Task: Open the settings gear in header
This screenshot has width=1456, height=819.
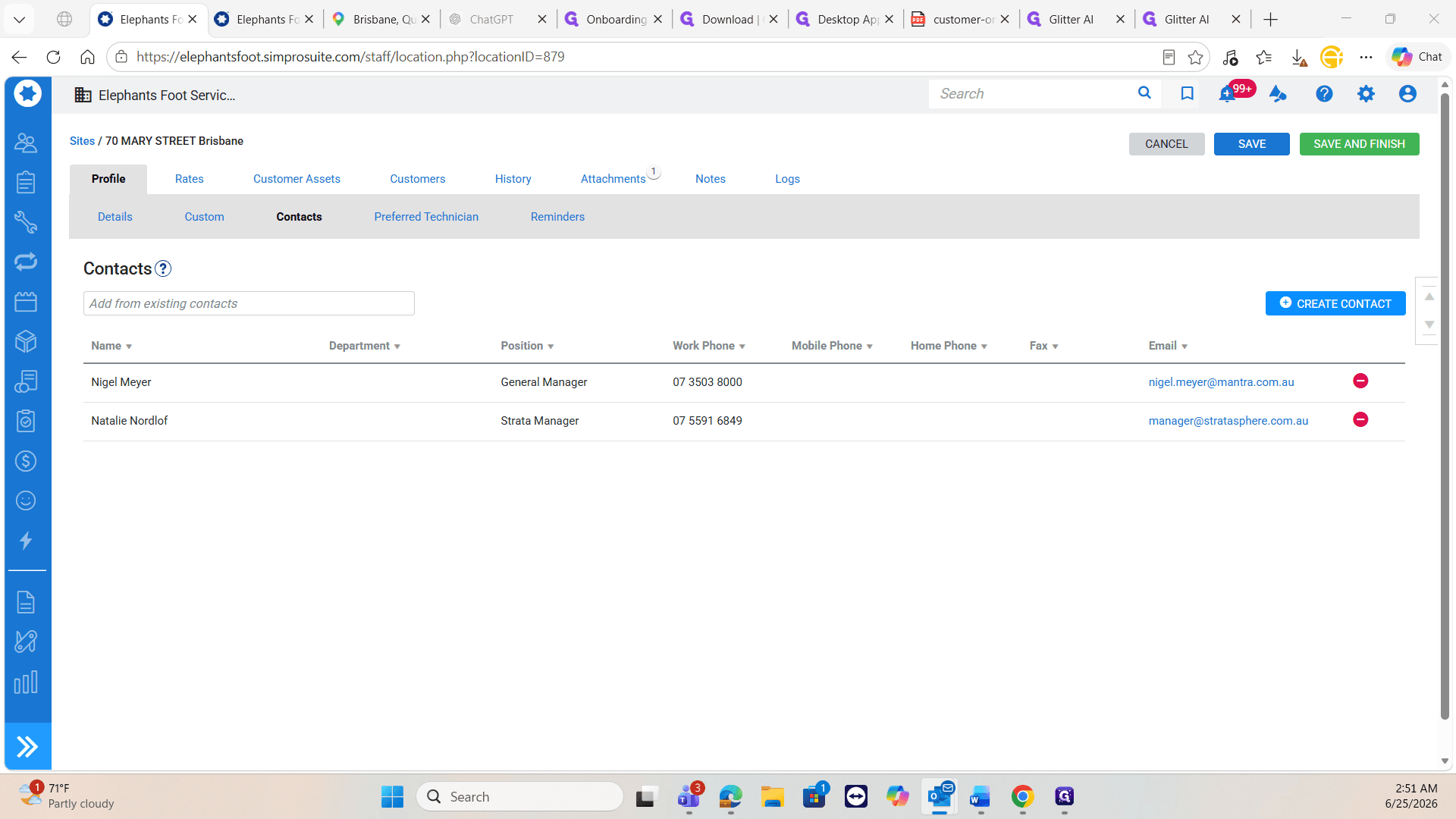Action: point(1366,93)
